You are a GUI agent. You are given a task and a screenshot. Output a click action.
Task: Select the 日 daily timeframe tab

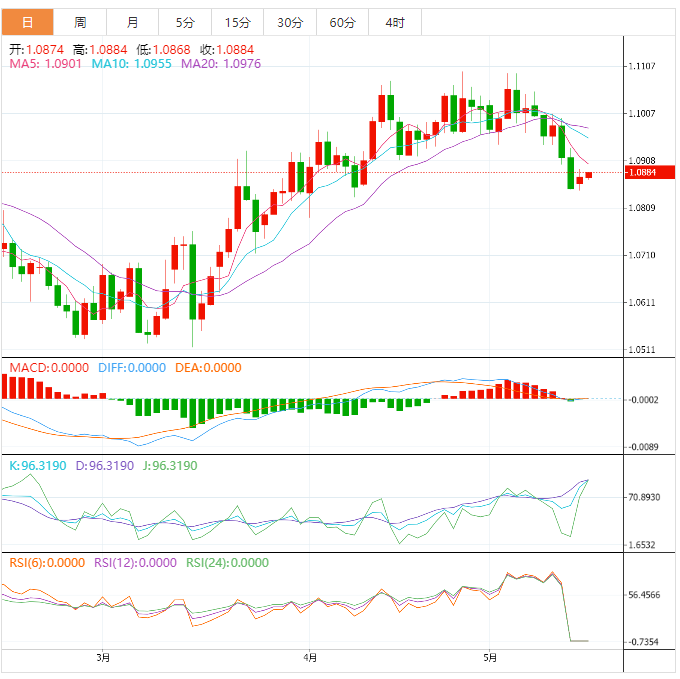27,22
